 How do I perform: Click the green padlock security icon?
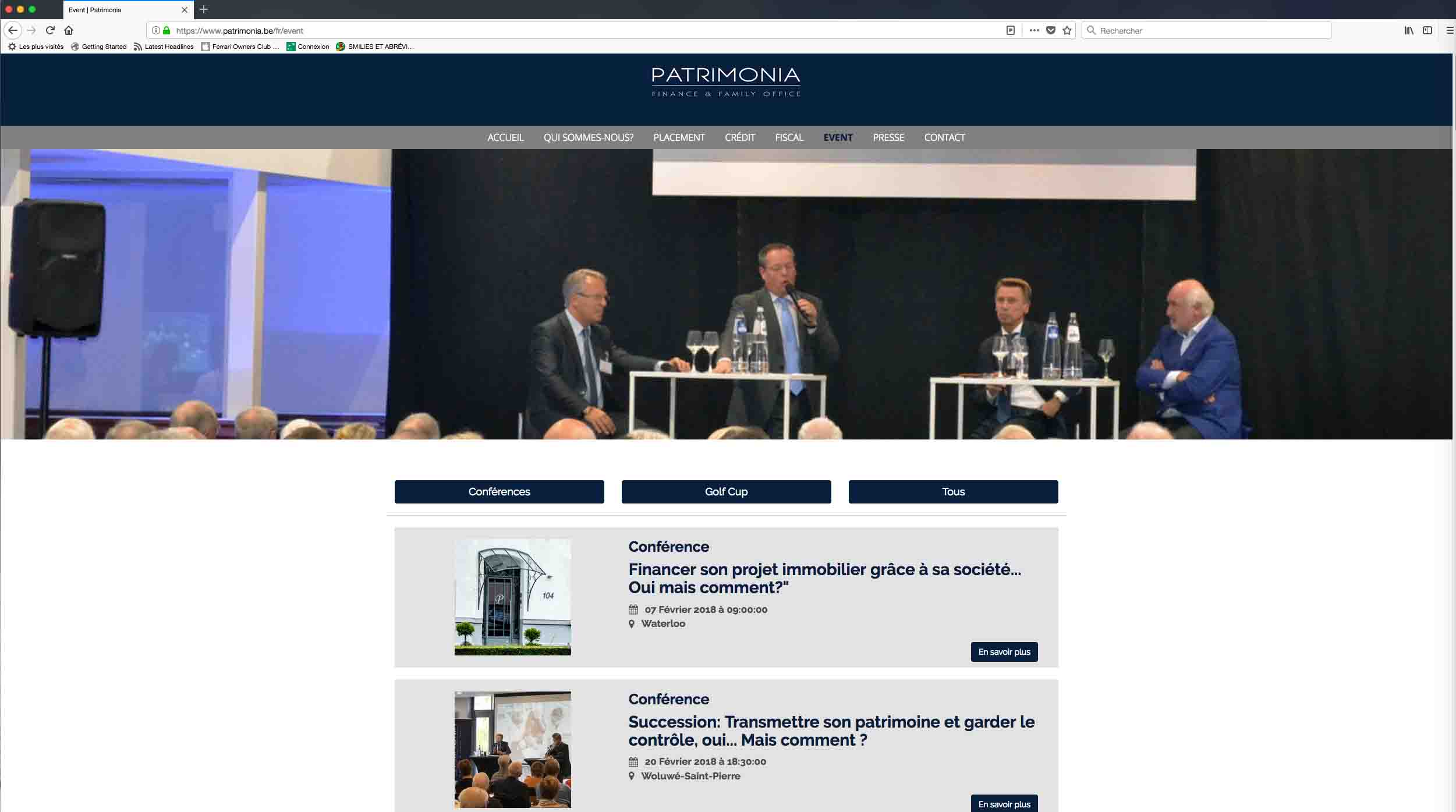pos(166,30)
